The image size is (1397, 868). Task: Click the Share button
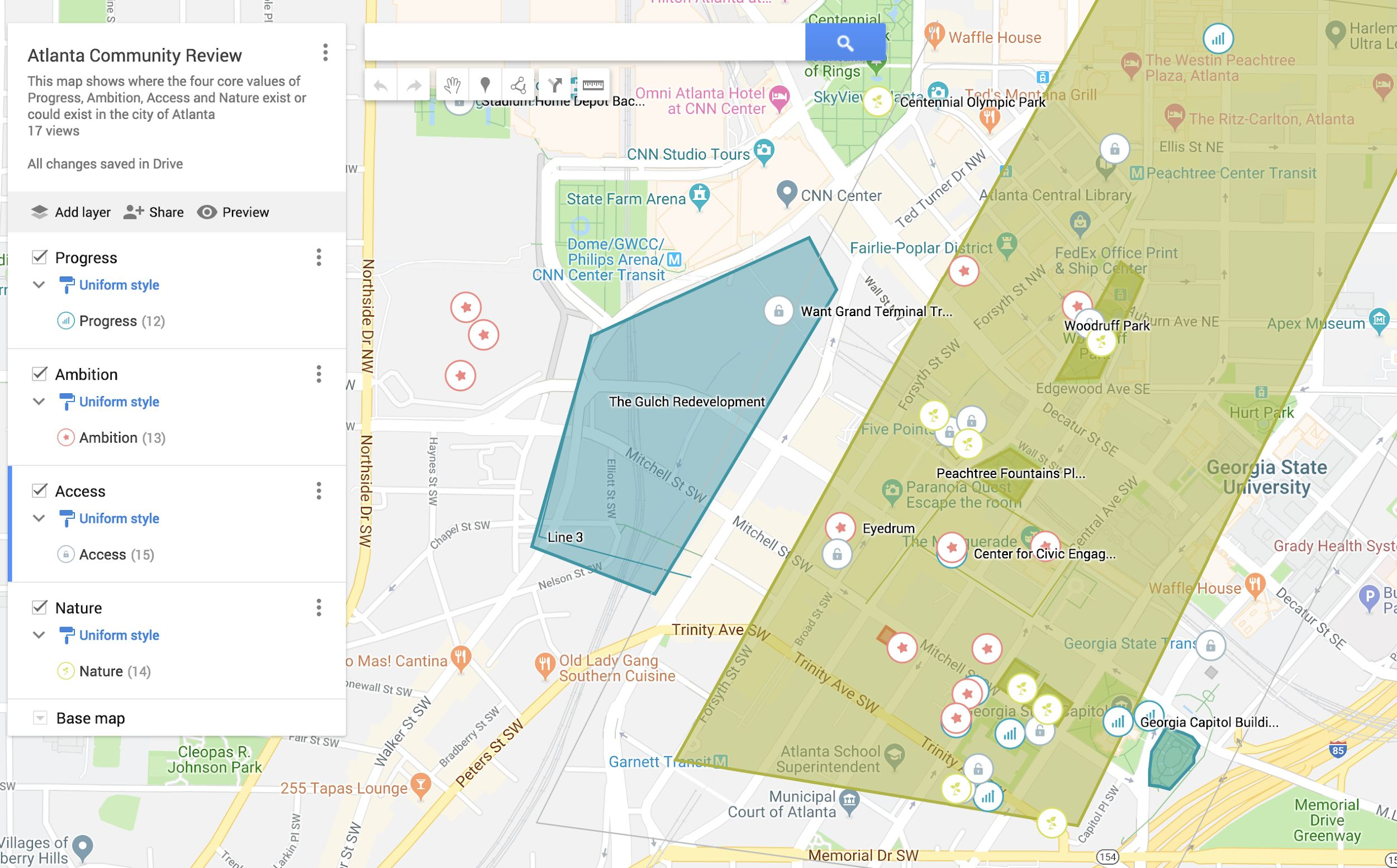click(154, 212)
